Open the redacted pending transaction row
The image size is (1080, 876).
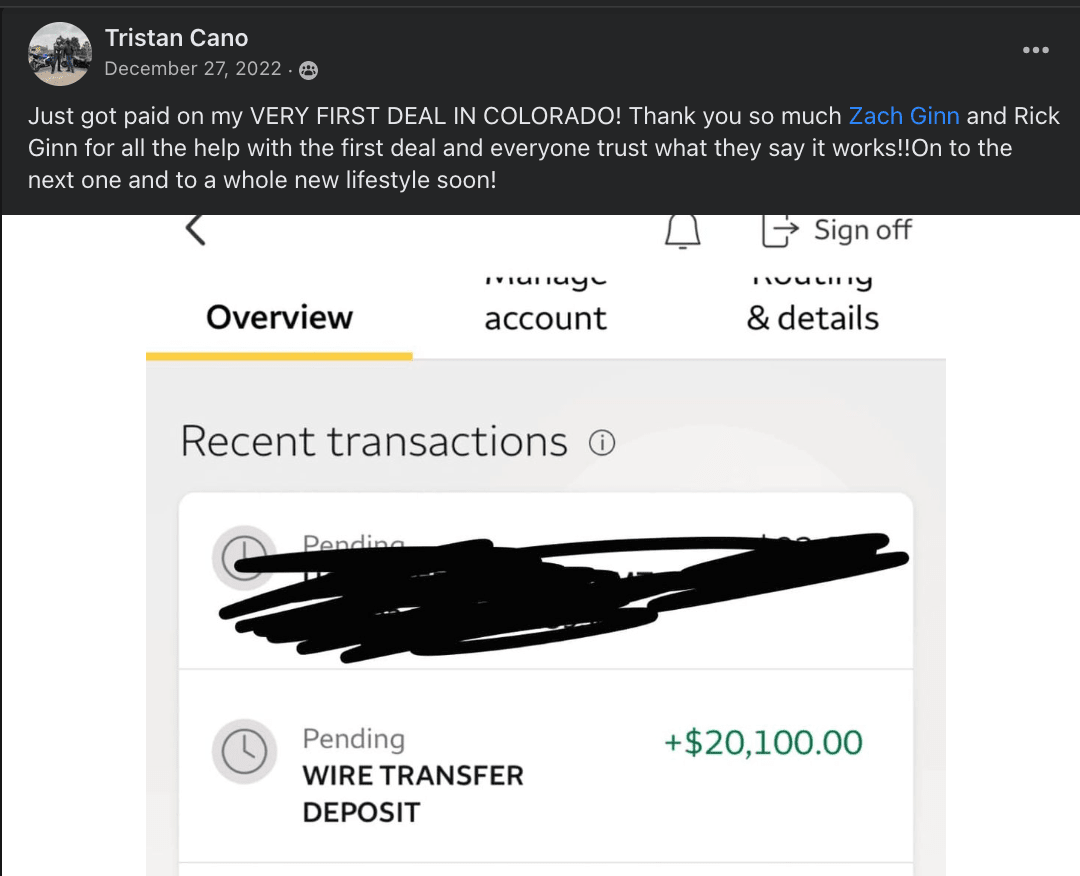point(546,581)
